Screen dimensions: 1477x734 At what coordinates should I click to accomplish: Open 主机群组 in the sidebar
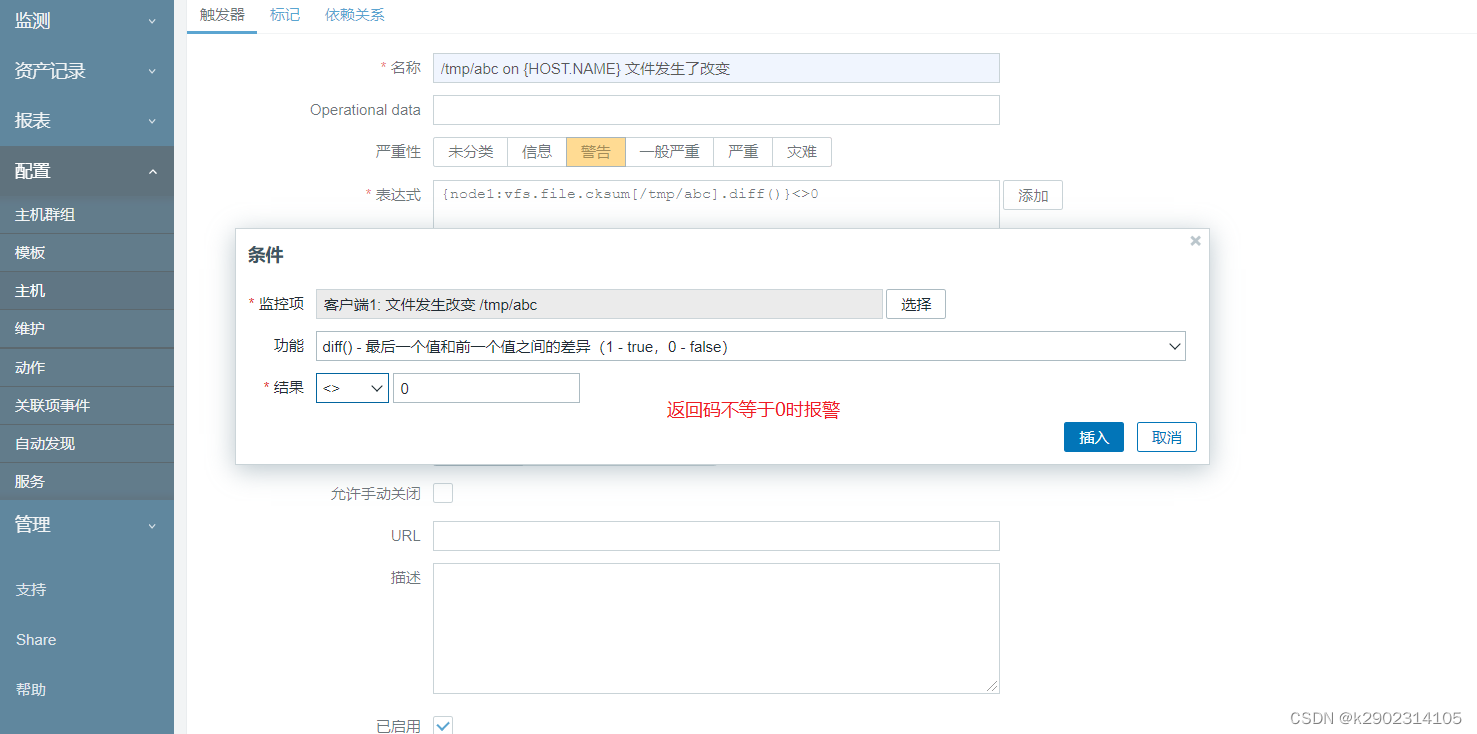point(87,215)
